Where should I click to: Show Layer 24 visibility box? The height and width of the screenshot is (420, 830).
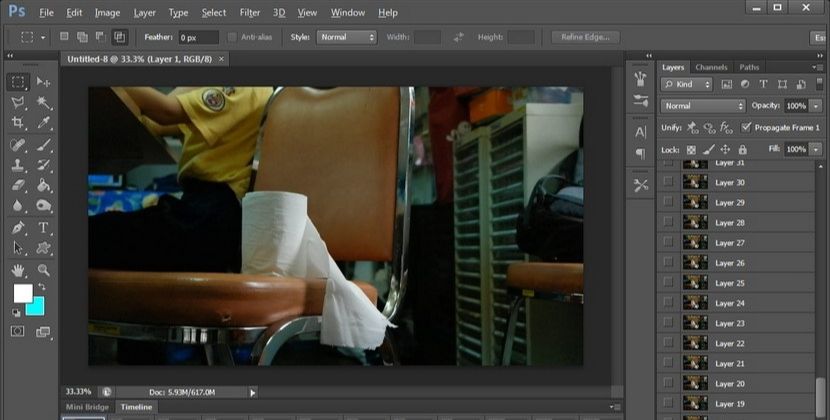(x=669, y=302)
